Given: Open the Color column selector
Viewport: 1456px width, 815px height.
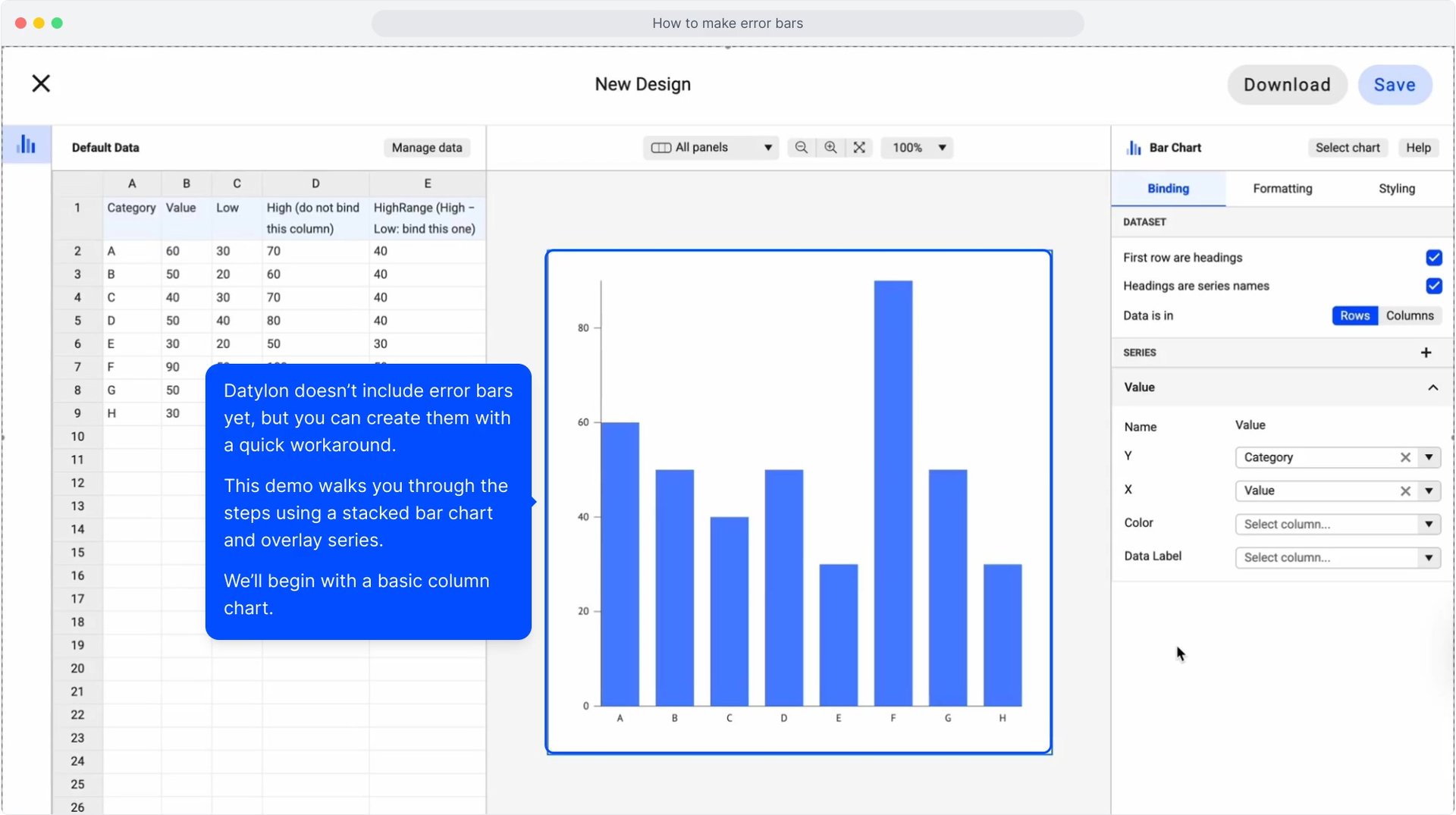Looking at the screenshot, I should 1337,524.
